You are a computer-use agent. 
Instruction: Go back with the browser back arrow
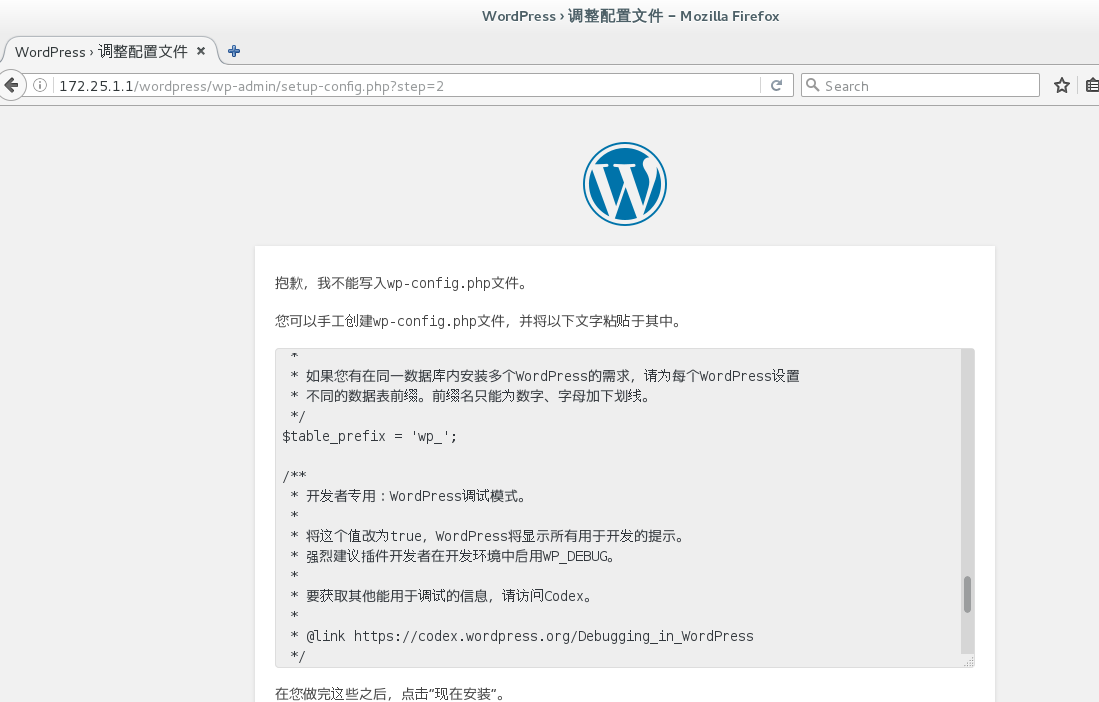(11, 85)
